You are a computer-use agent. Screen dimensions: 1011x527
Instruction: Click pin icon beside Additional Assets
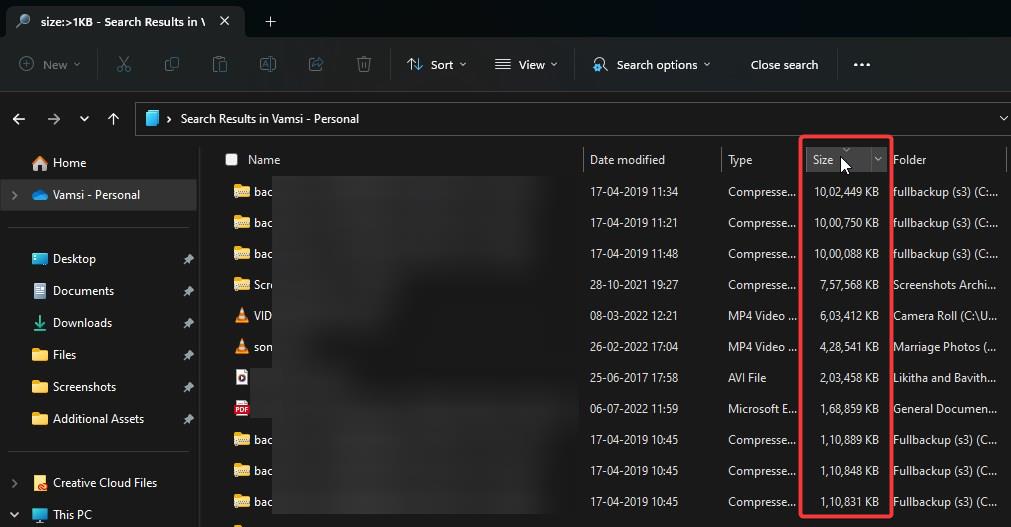pos(188,419)
